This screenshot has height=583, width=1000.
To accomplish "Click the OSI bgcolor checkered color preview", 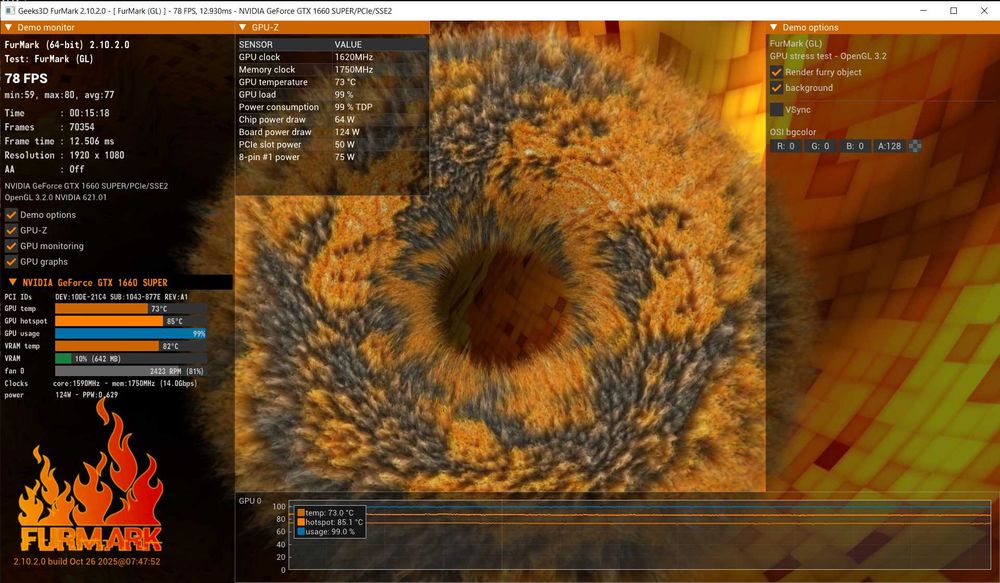I will point(915,146).
